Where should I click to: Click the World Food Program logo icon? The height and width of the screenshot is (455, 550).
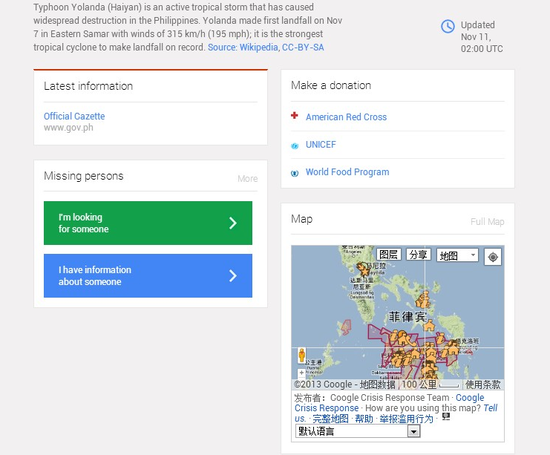click(295, 173)
